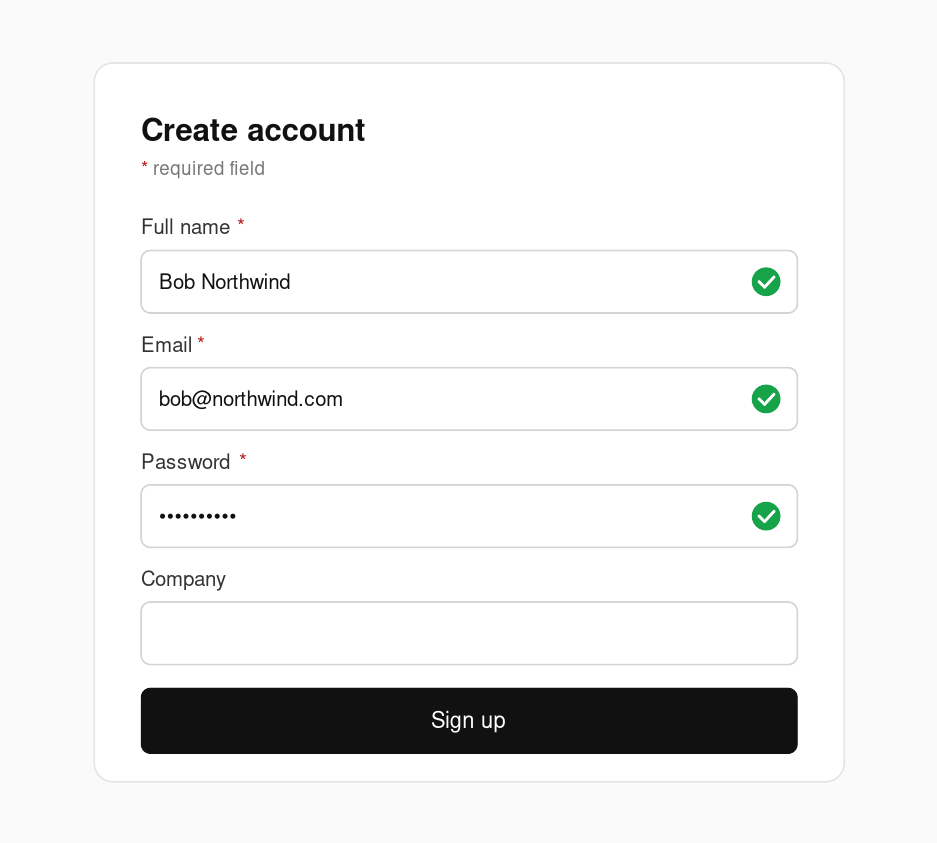Click the "Company" label text

(x=183, y=579)
